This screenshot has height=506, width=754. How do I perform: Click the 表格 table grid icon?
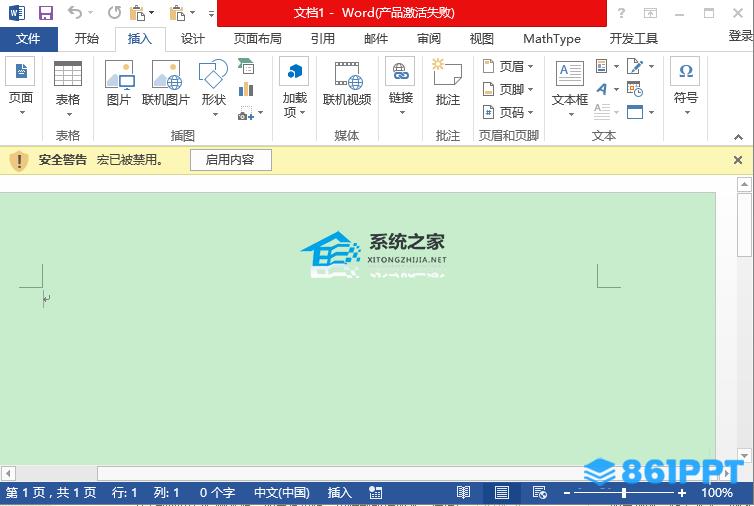[68, 74]
